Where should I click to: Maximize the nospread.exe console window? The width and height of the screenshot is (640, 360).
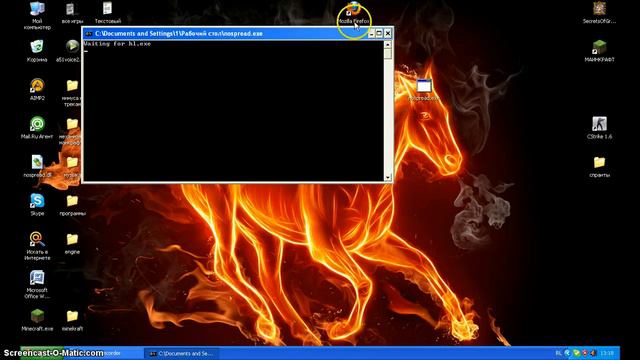coord(379,33)
